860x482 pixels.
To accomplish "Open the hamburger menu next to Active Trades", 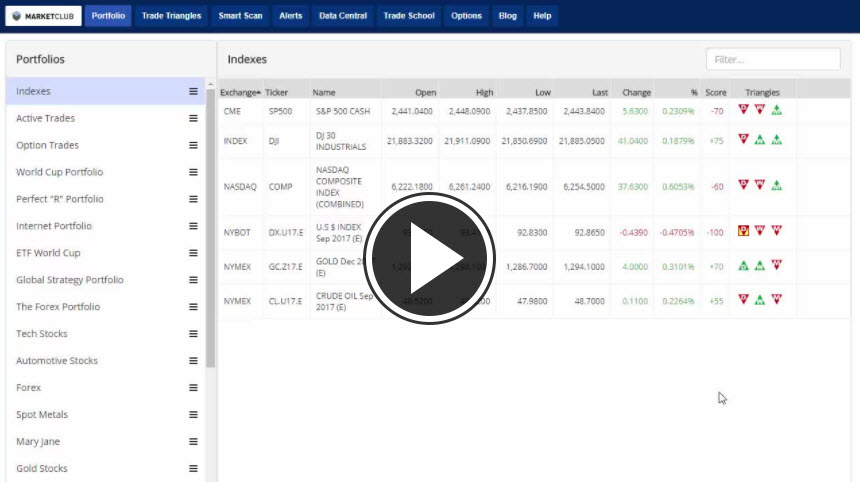I will 193,118.
